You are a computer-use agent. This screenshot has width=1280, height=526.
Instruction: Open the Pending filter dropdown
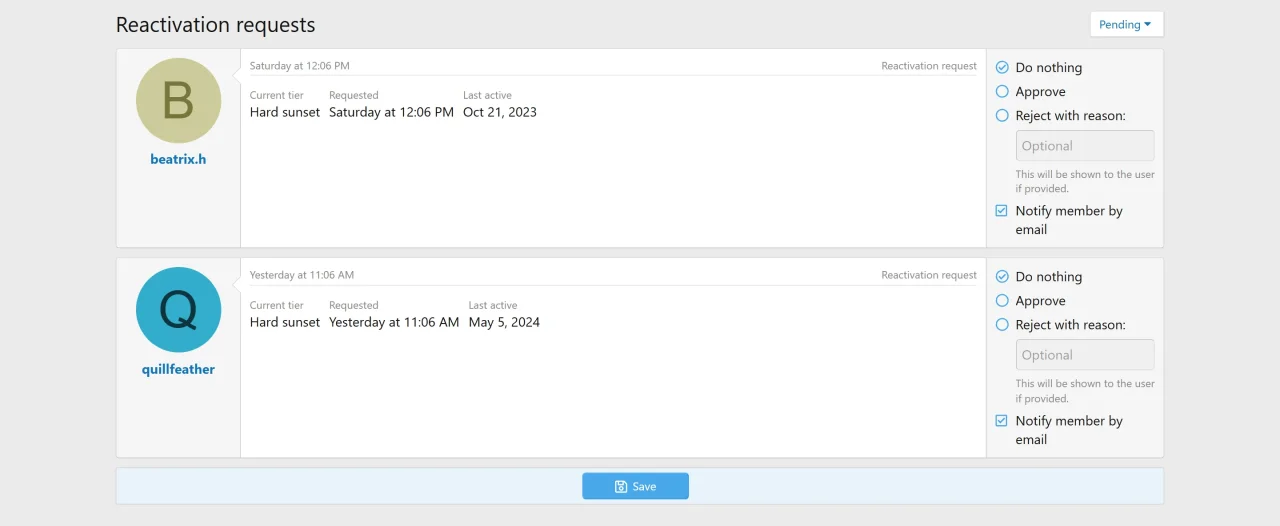[1126, 24]
